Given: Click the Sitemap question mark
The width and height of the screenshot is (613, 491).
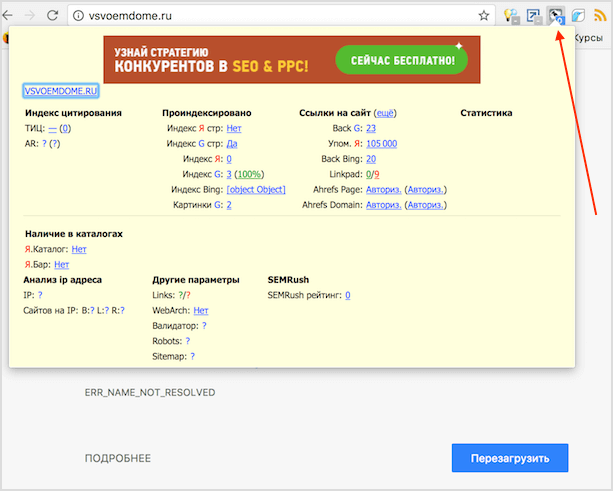Looking at the screenshot, I should (x=192, y=356).
